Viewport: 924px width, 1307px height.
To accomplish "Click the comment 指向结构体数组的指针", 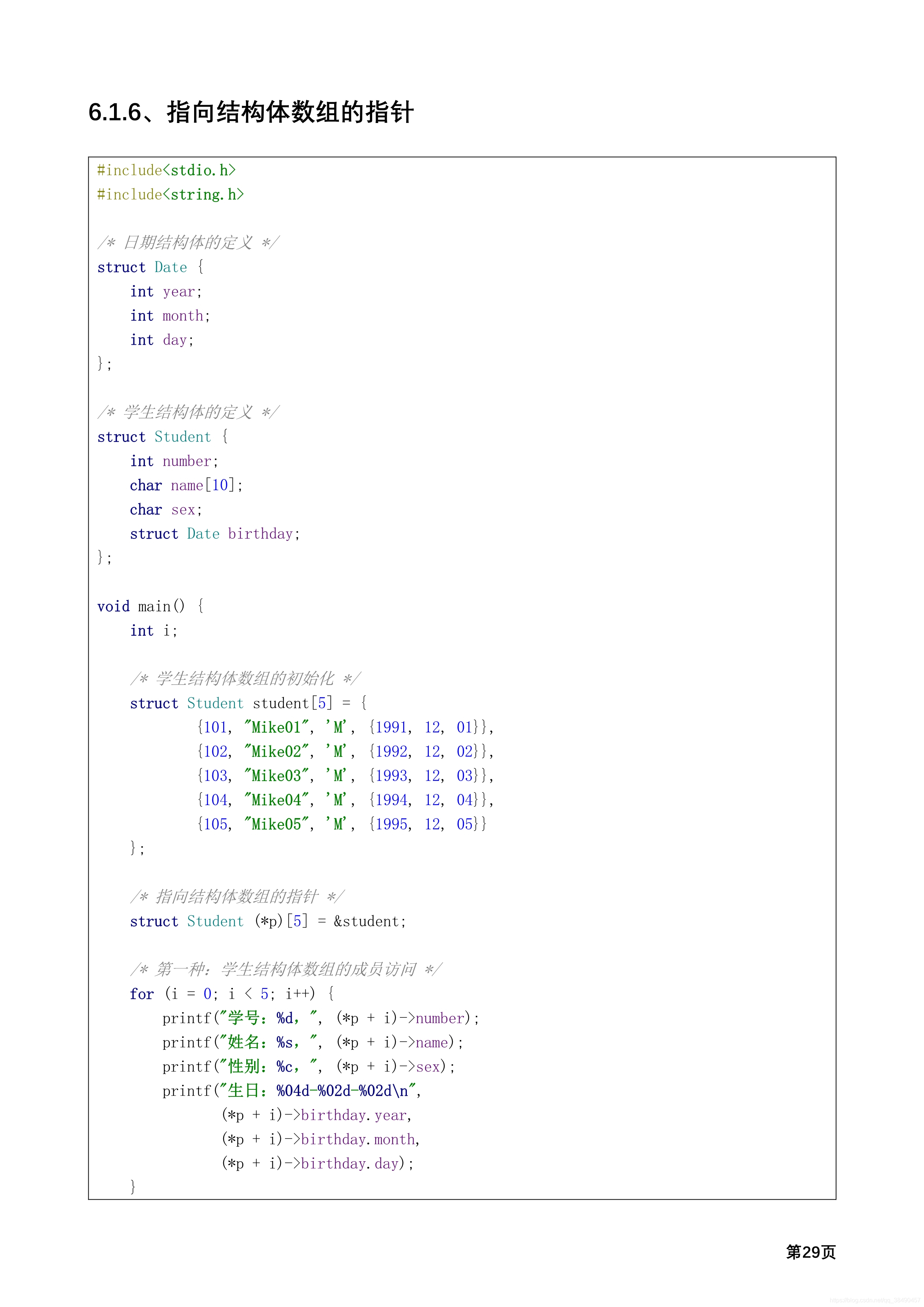I will (x=237, y=897).
